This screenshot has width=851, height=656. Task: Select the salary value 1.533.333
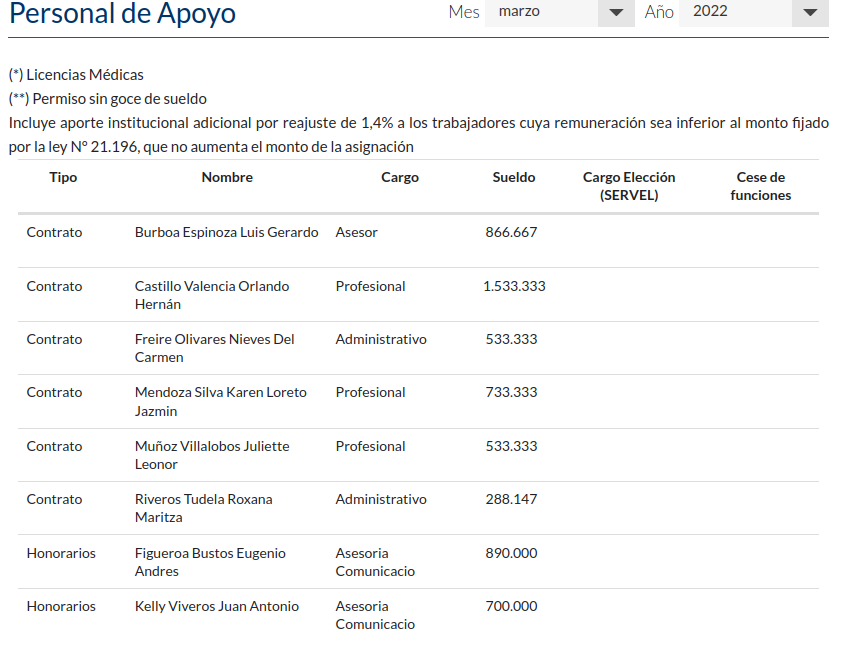pyautogui.click(x=514, y=286)
